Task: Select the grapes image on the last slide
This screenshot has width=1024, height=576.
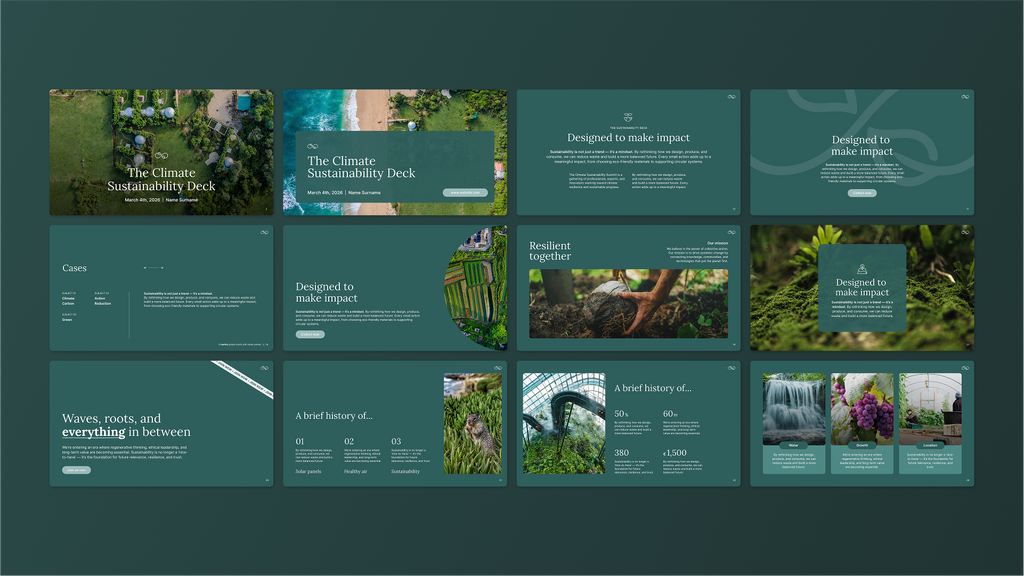Action: (861, 408)
